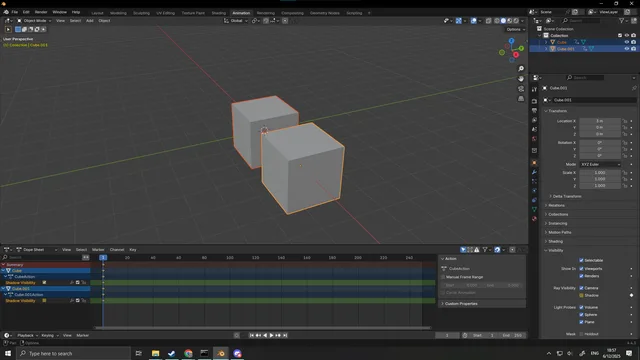Toggle camera view icon in viewport
This screenshot has height=360, width=640.
[521, 89]
